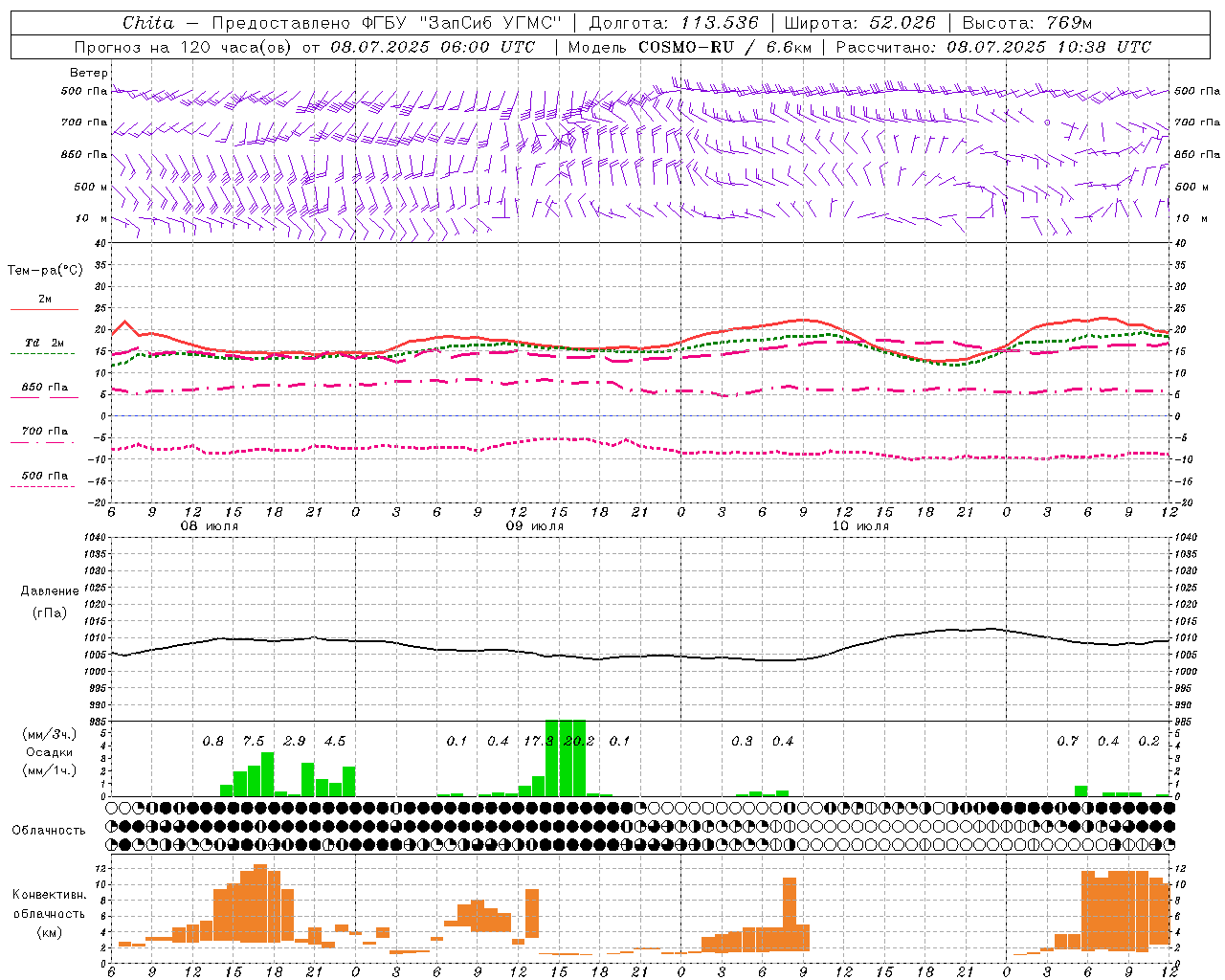This screenshot has height=980, width=1225.
Task: Click the "10 июля" date label
Action: coord(860,526)
